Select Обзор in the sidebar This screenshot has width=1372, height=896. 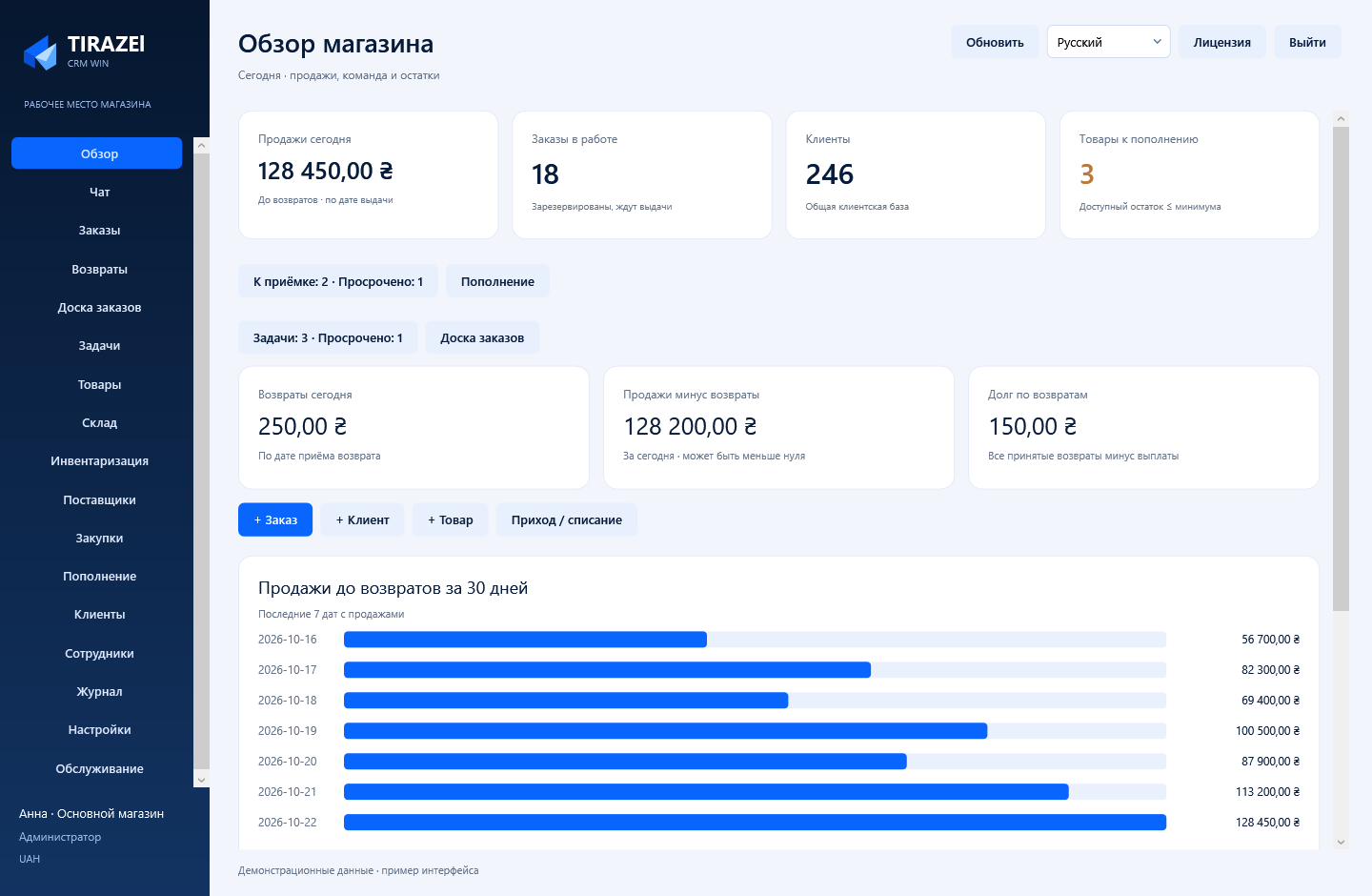click(97, 153)
